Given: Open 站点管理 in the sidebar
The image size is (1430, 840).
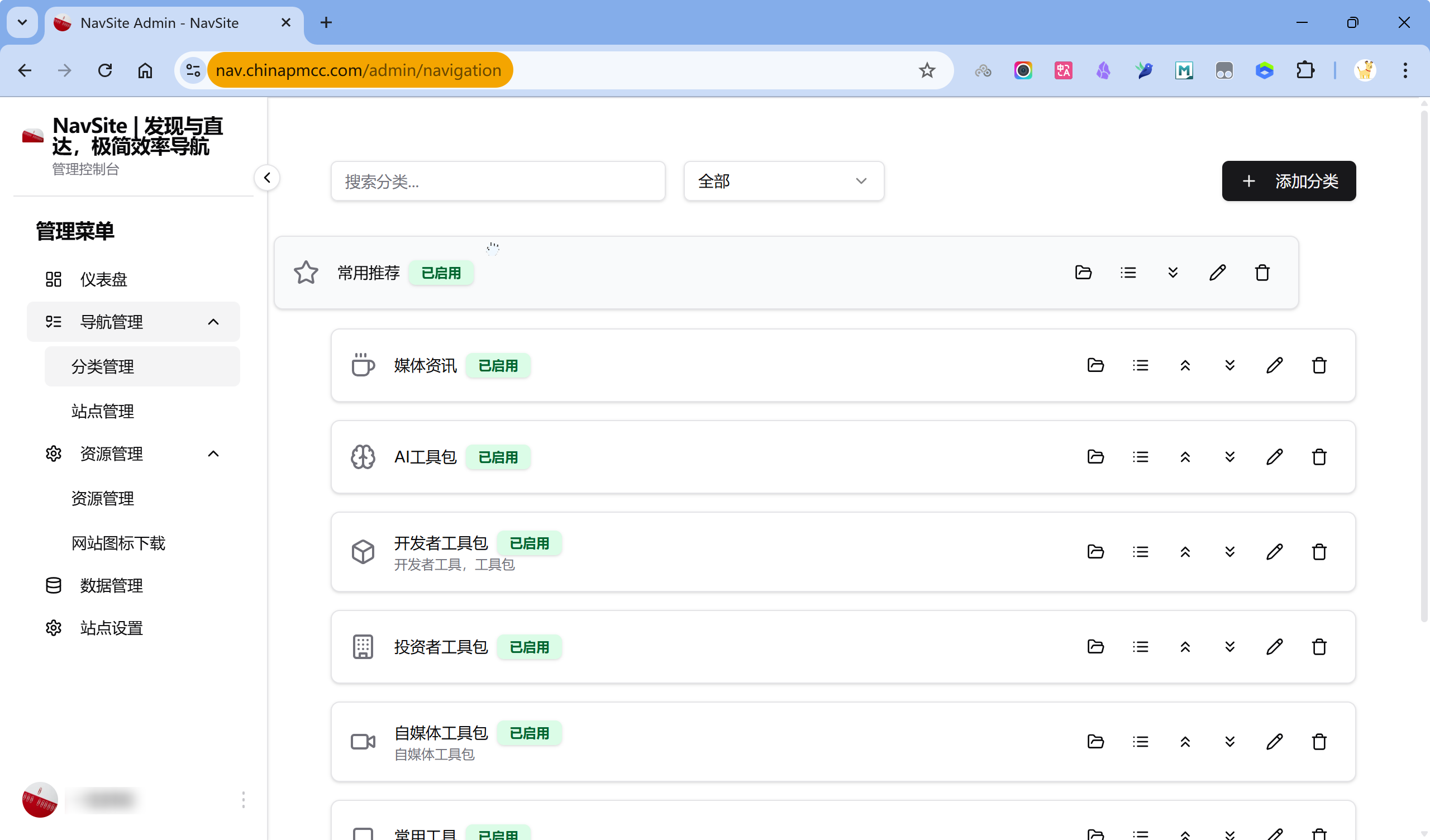Looking at the screenshot, I should pos(103,411).
